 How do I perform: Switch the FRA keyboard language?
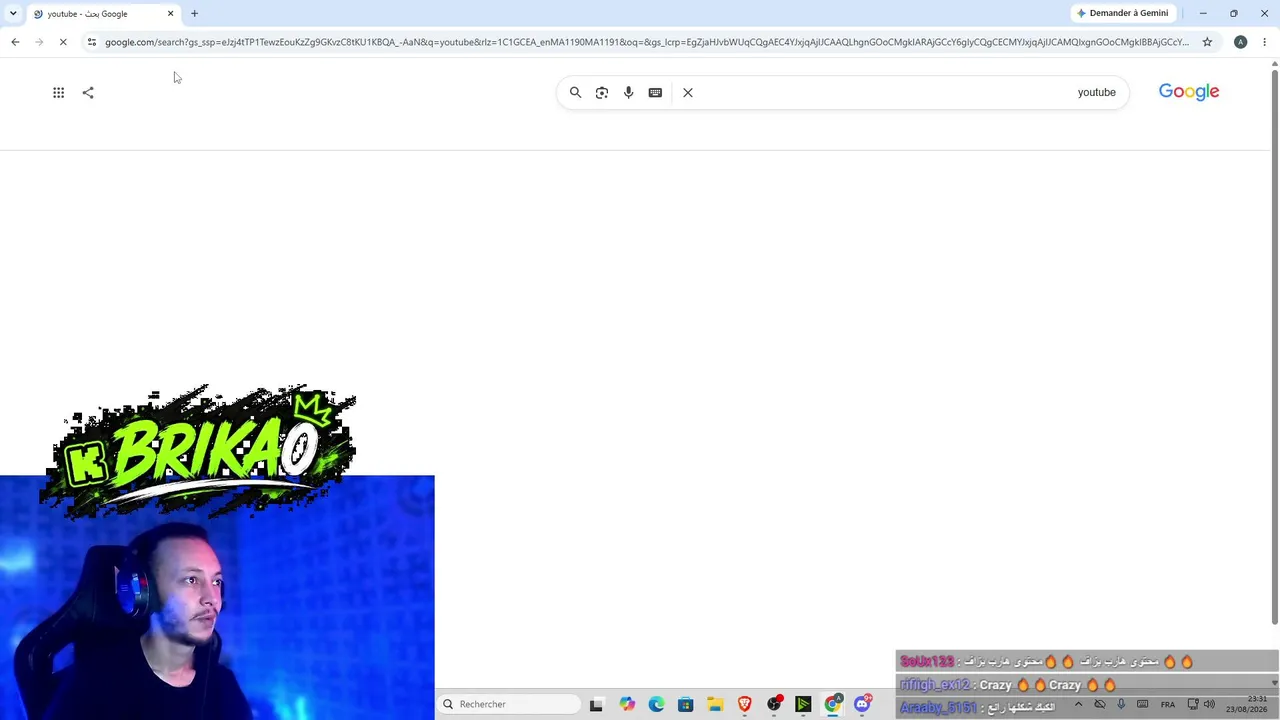tap(1167, 705)
